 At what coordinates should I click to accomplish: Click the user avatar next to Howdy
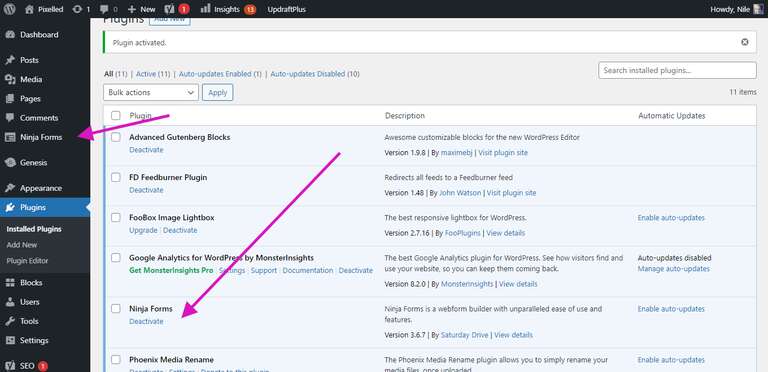pos(758,9)
